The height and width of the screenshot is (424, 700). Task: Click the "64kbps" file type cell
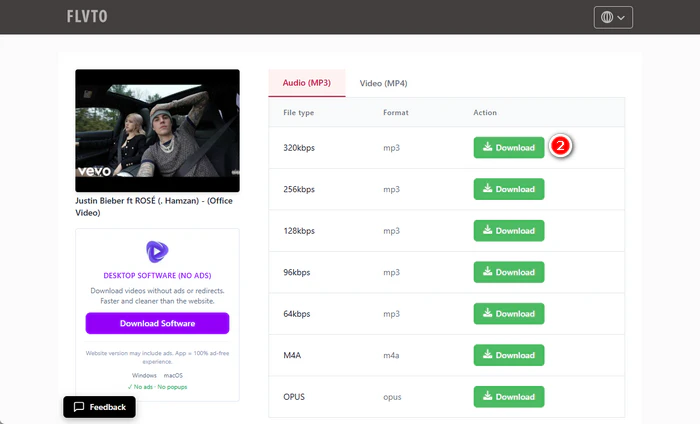pyautogui.click(x=297, y=314)
